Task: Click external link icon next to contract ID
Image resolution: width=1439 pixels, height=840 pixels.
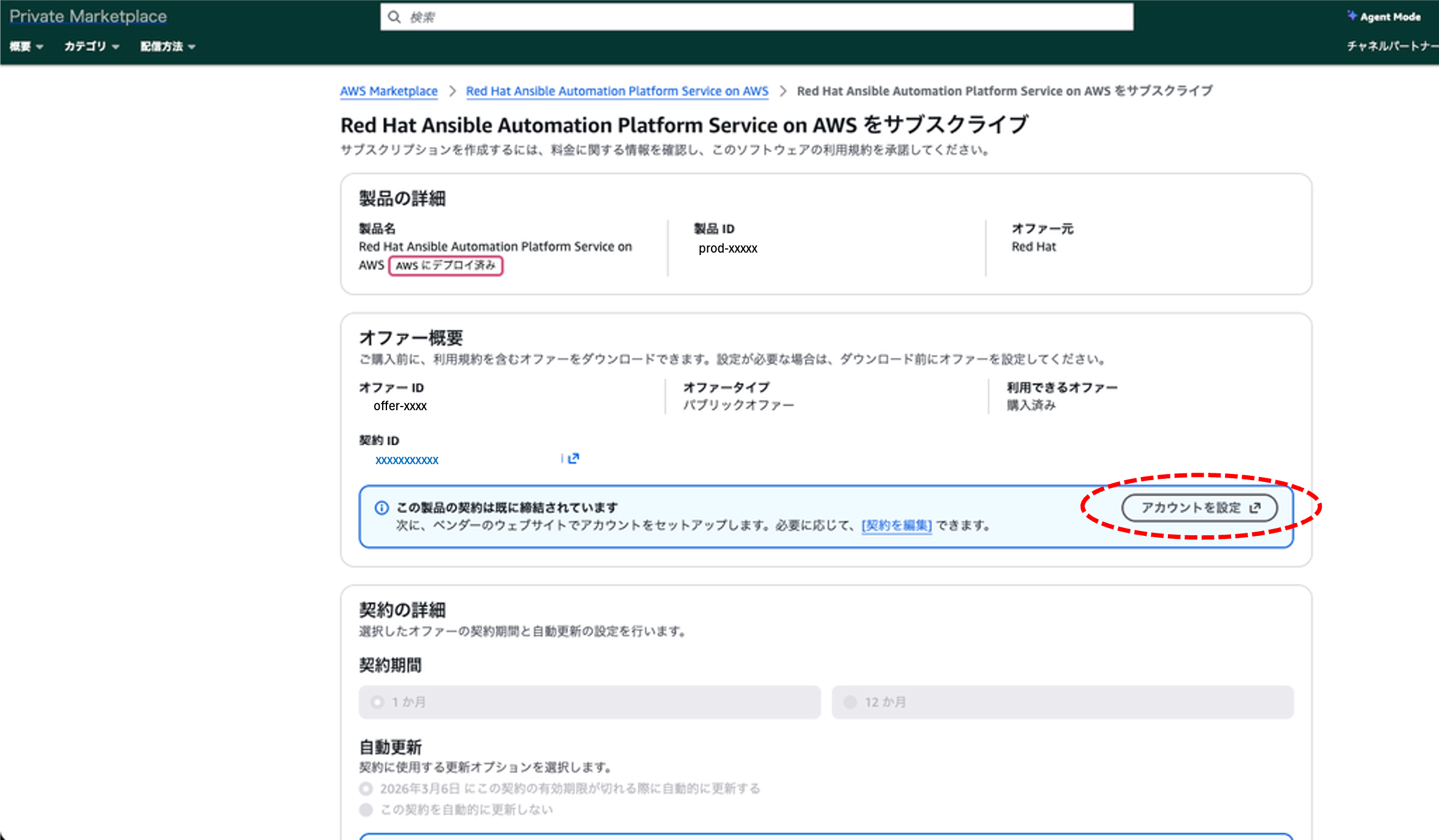Action: coord(574,459)
